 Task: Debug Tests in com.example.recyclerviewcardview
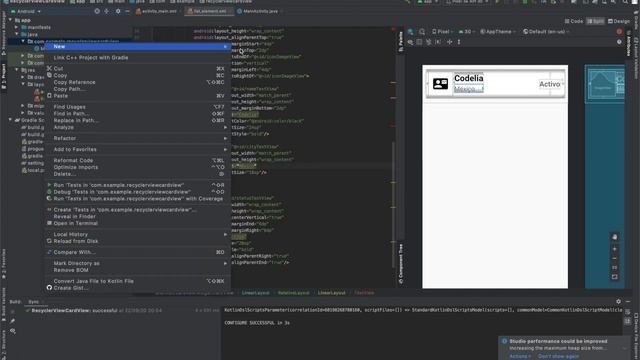[x=138, y=192]
